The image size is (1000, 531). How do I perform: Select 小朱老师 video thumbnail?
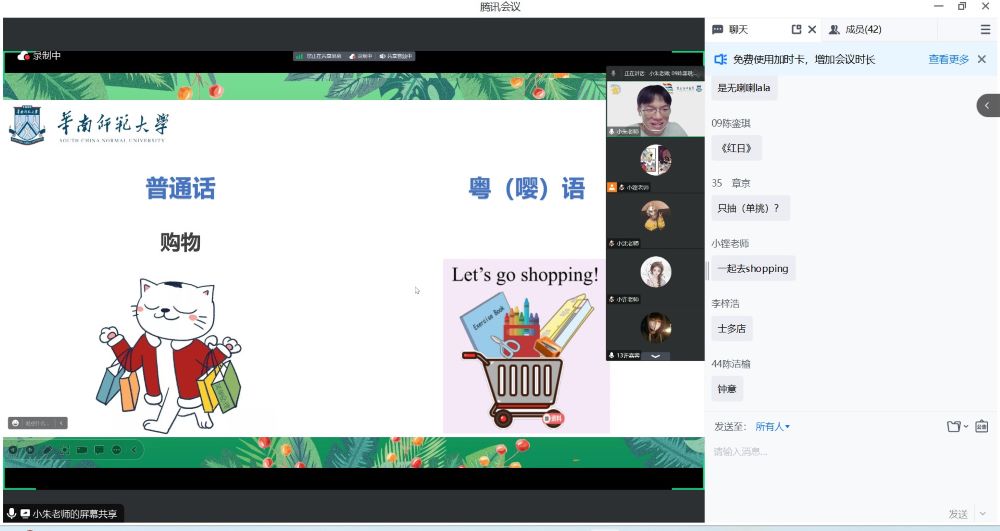pyautogui.click(x=655, y=108)
